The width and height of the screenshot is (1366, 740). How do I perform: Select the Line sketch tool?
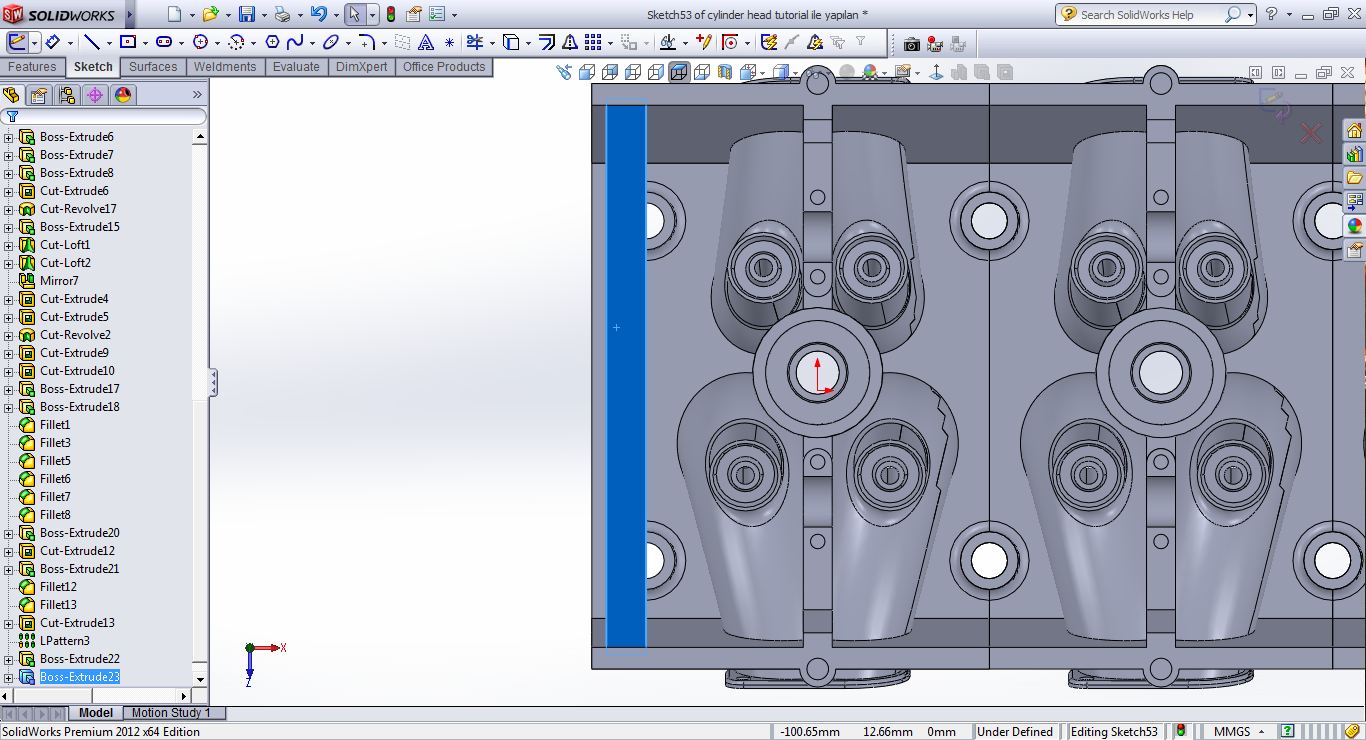92,42
